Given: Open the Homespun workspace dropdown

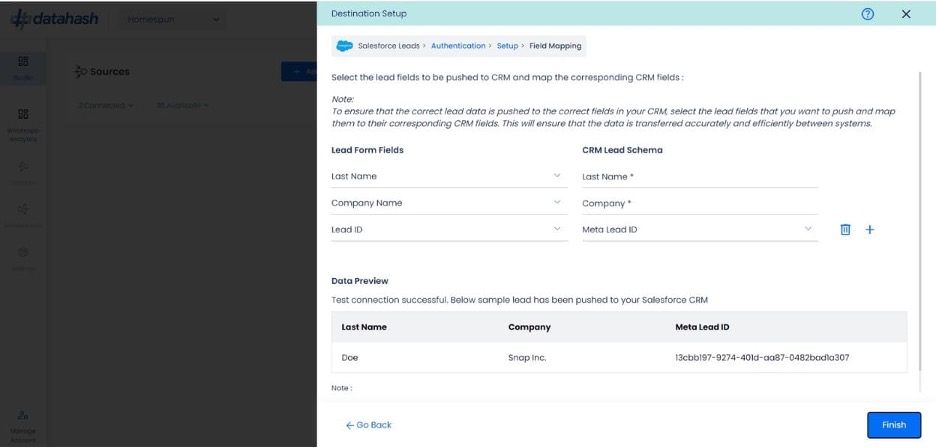Looking at the screenshot, I should point(173,20).
